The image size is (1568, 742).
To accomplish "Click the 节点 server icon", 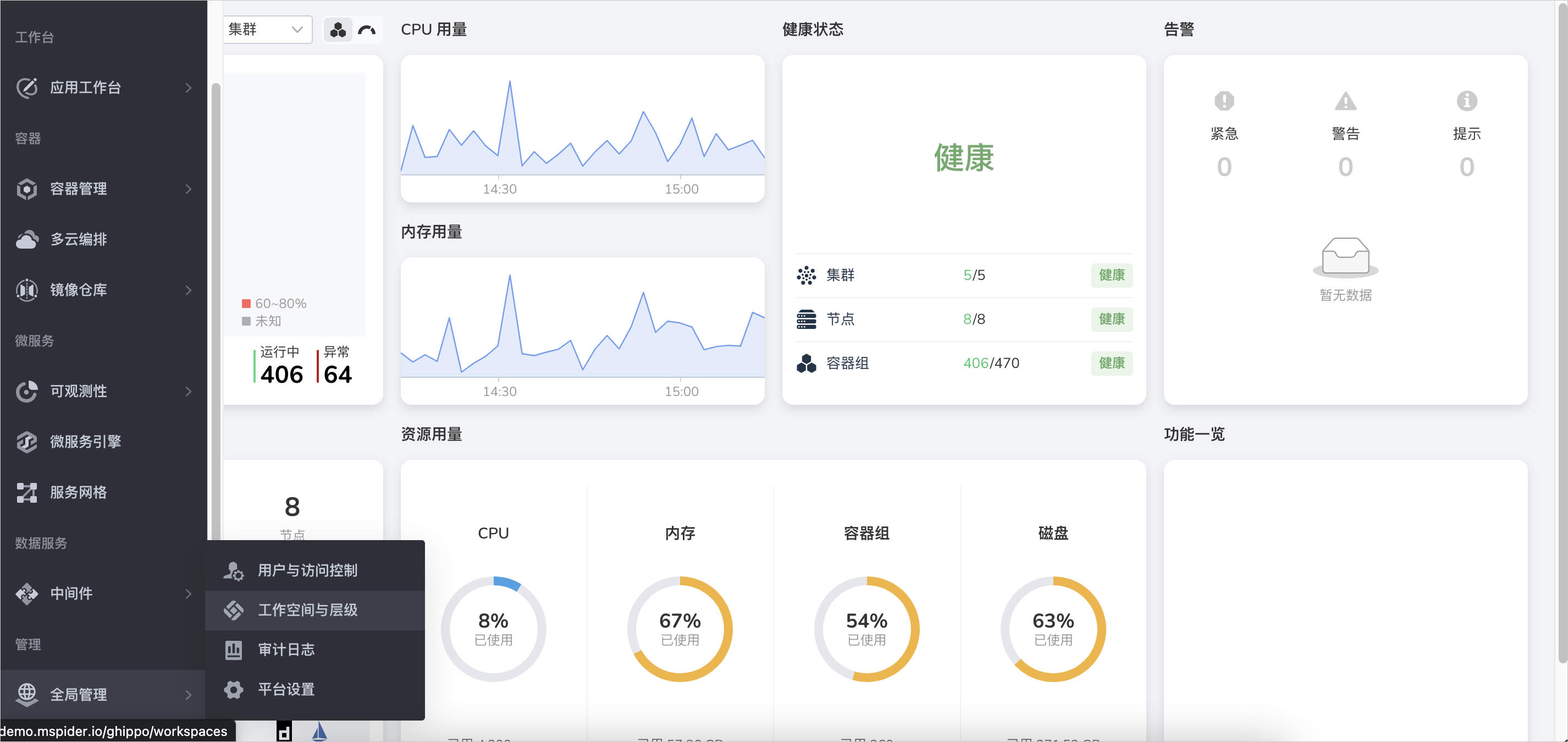I will tap(806, 319).
